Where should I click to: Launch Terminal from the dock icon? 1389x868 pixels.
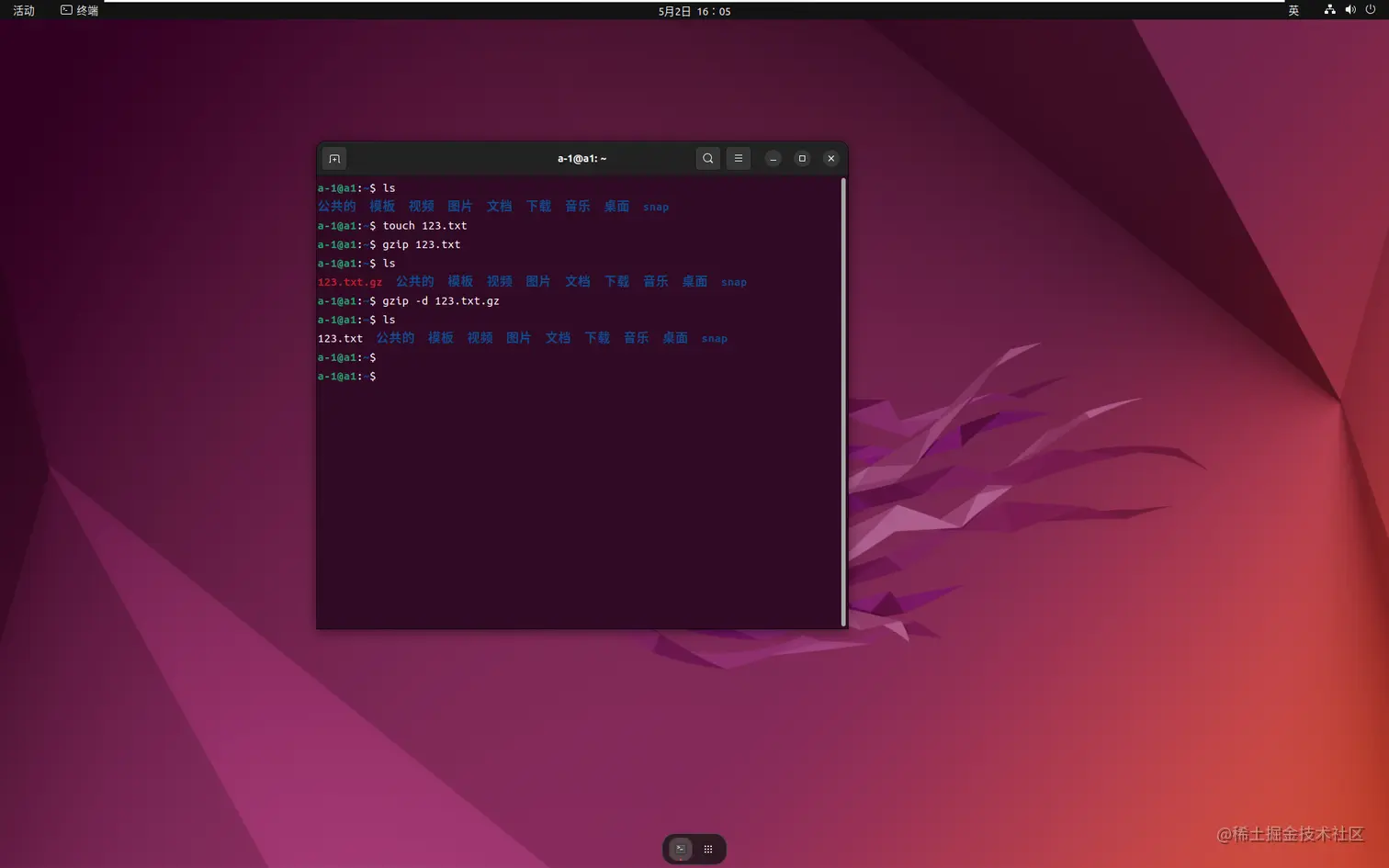(679, 848)
